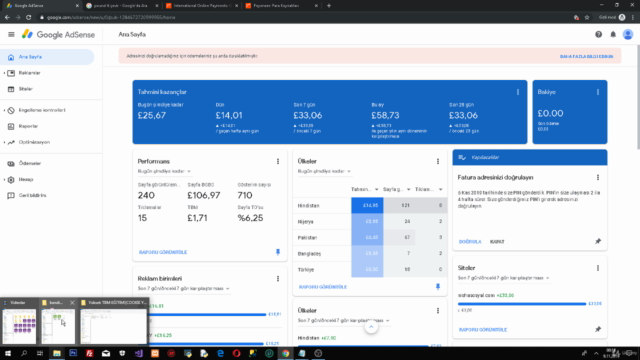The height and width of the screenshot is (360, 640).
Task: Open the account avatar menu
Action: pyautogui.click(x=628, y=35)
